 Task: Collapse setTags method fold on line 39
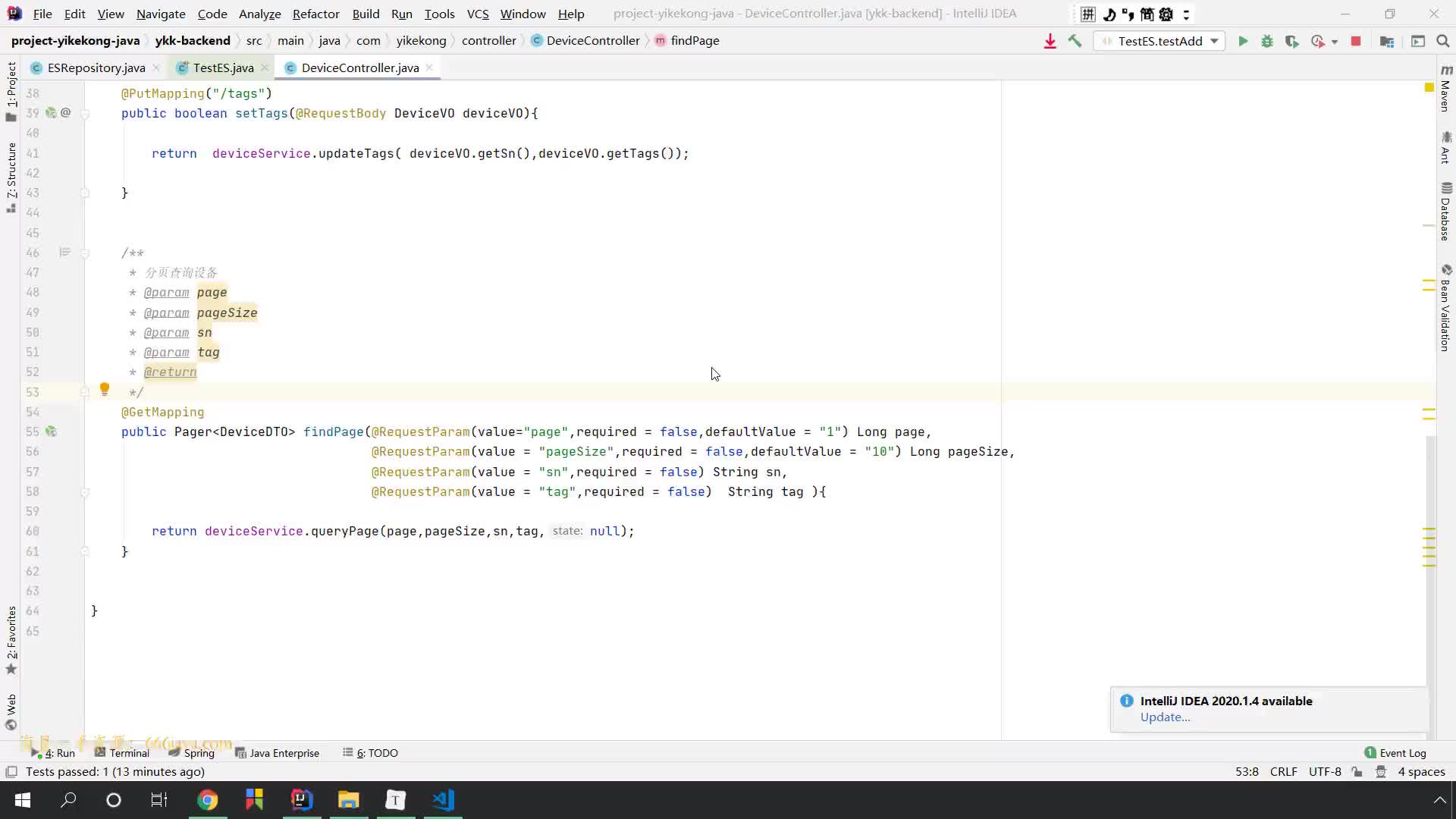(x=85, y=114)
